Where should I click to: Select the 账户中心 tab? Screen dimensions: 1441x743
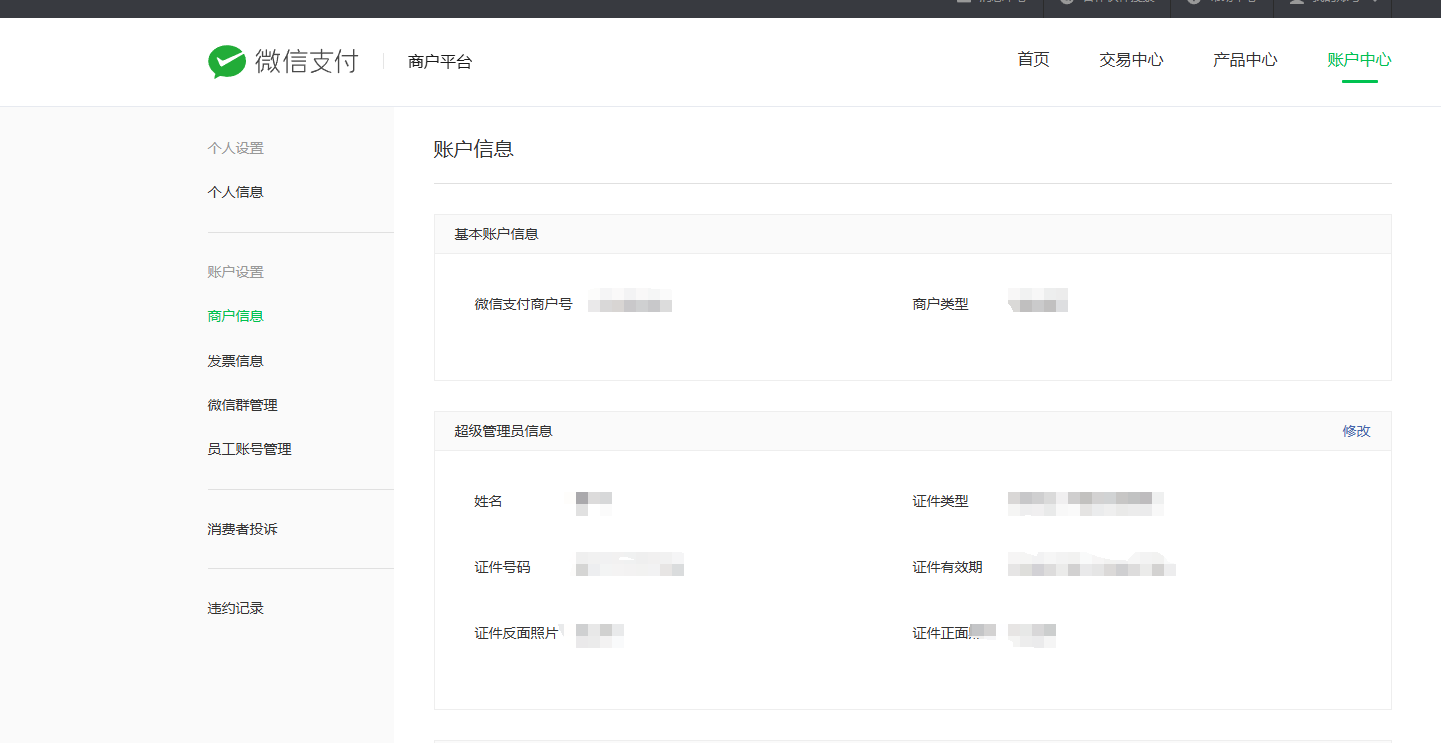pyautogui.click(x=1359, y=60)
